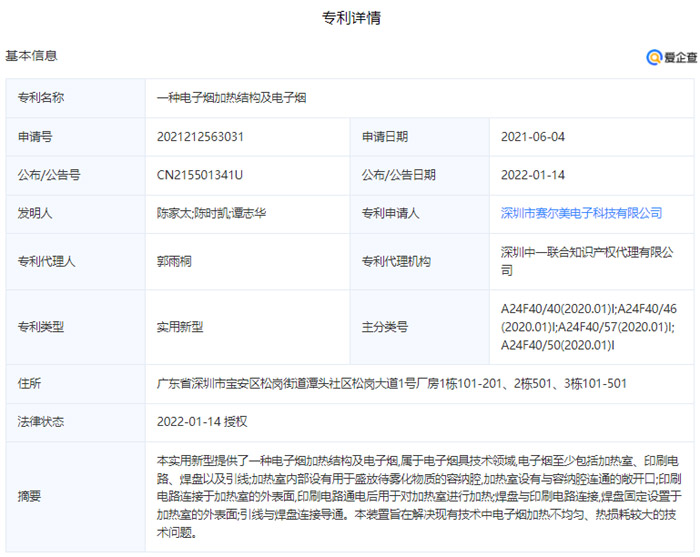Select publication number CN215501341U
Viewport: 700px width, 557px height.
[200, 175]
